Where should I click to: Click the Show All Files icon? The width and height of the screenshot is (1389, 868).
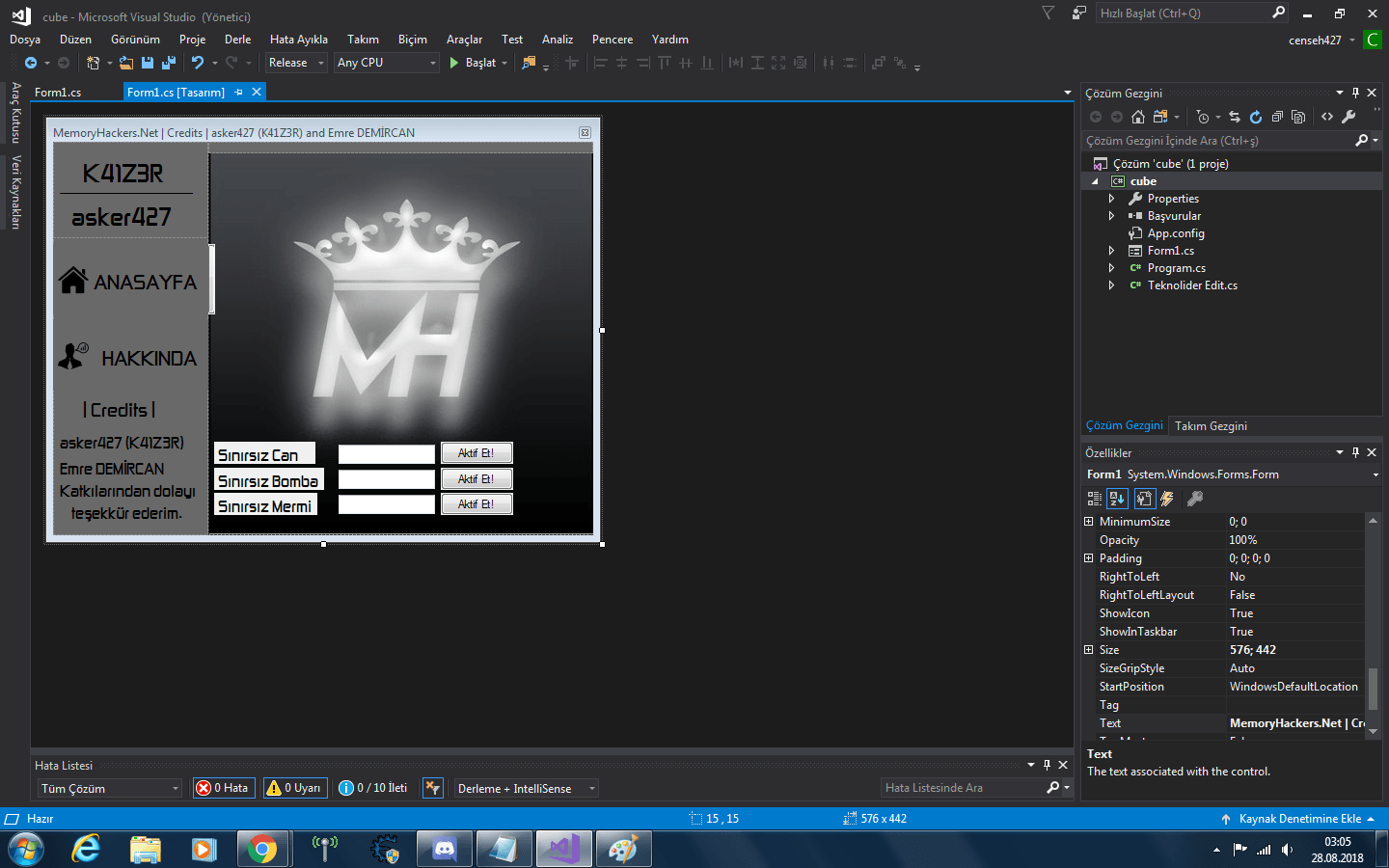coord(1298,117)
